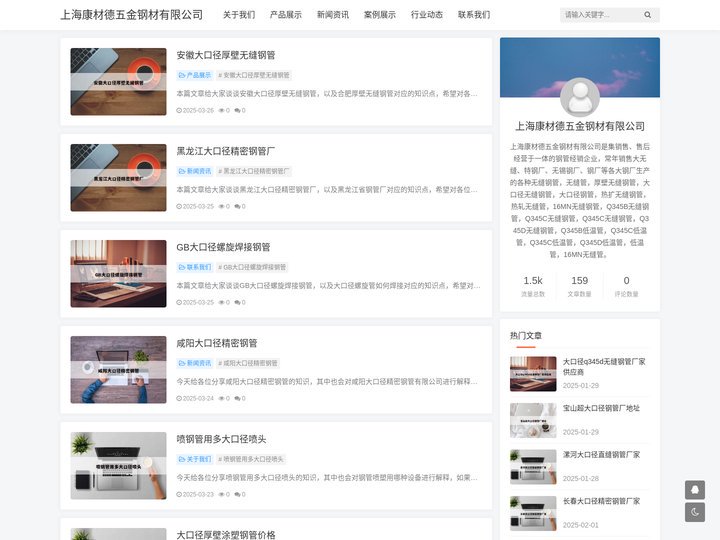Viewport: 720px width, 540px height.
Task: Click the thumbnail for 黑龙江大口径精密钢管厂
Action: click(x=118, y=178)
